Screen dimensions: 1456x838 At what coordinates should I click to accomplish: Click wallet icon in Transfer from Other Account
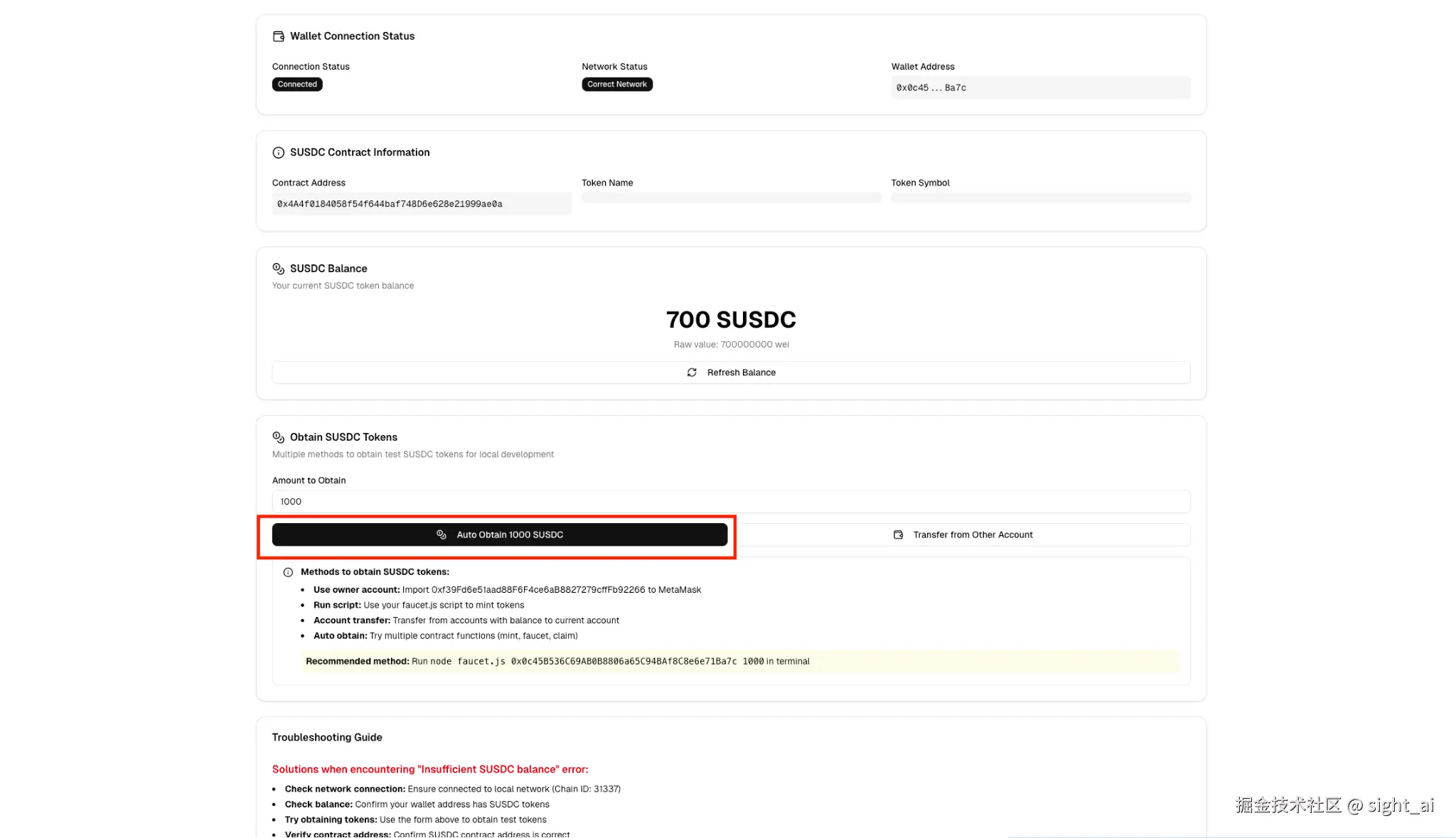point(898,535)
